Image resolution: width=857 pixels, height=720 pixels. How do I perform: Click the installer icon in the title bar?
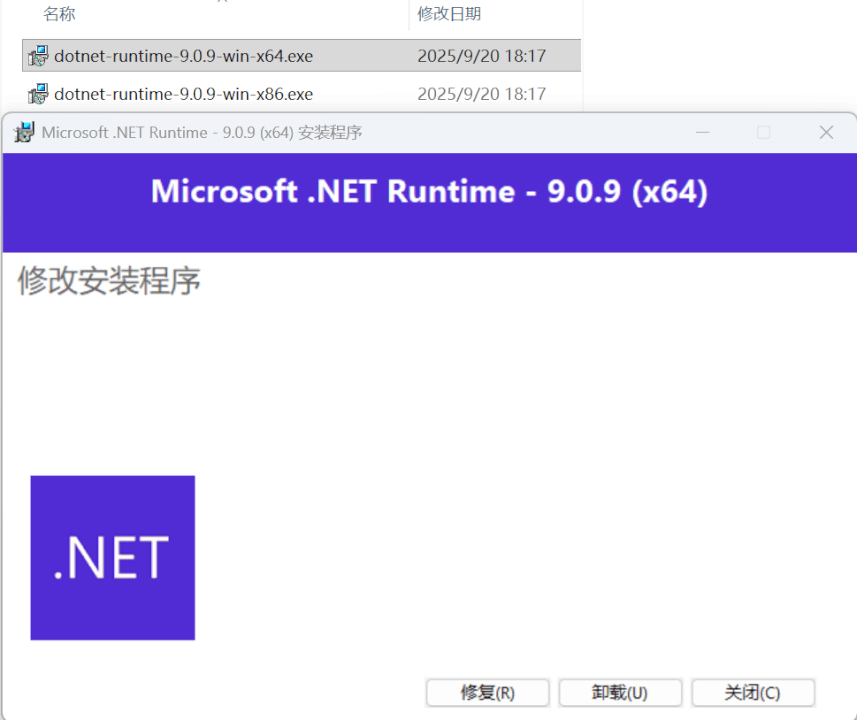tap(22, 132)
